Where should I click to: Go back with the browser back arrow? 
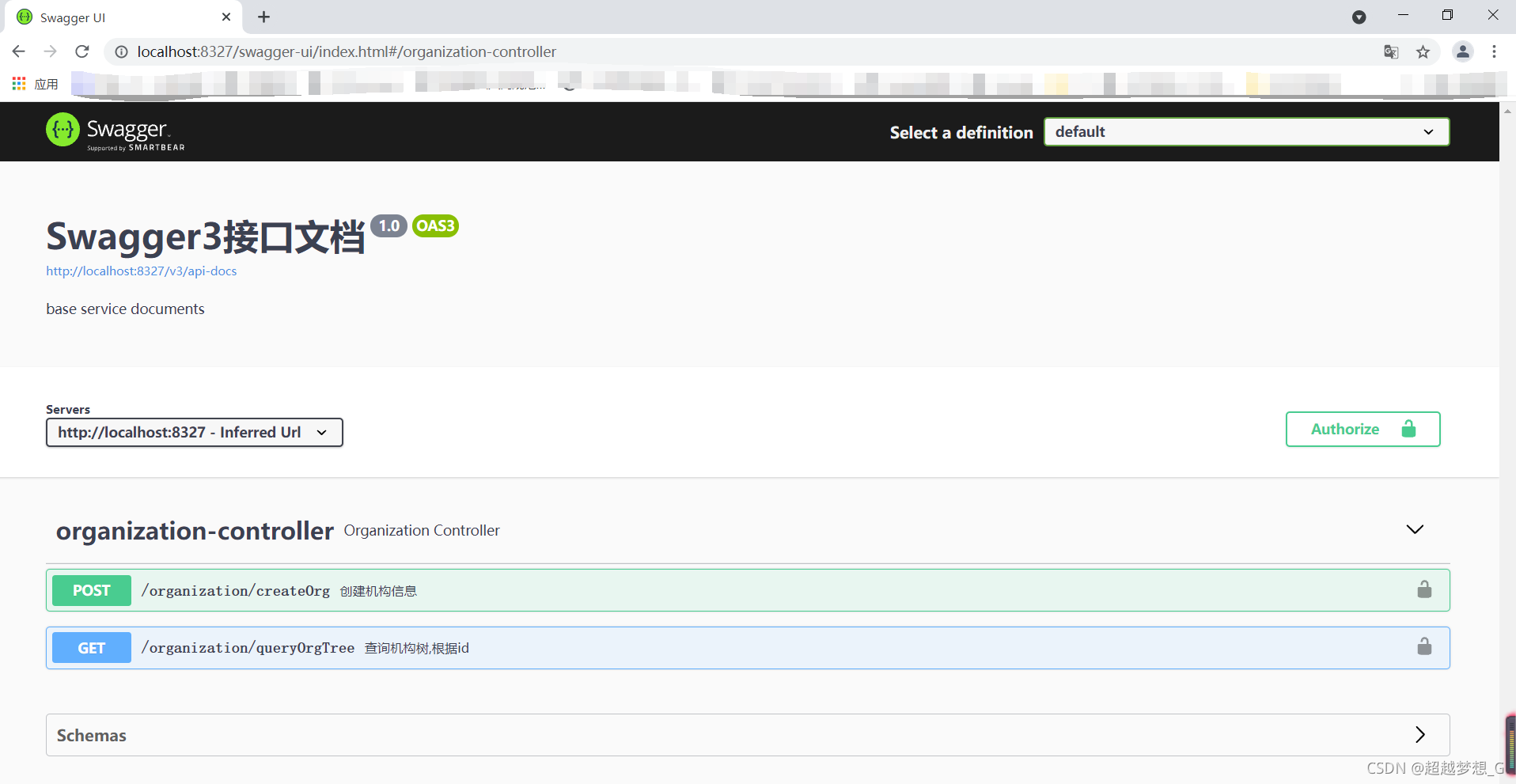coord(19,51)
